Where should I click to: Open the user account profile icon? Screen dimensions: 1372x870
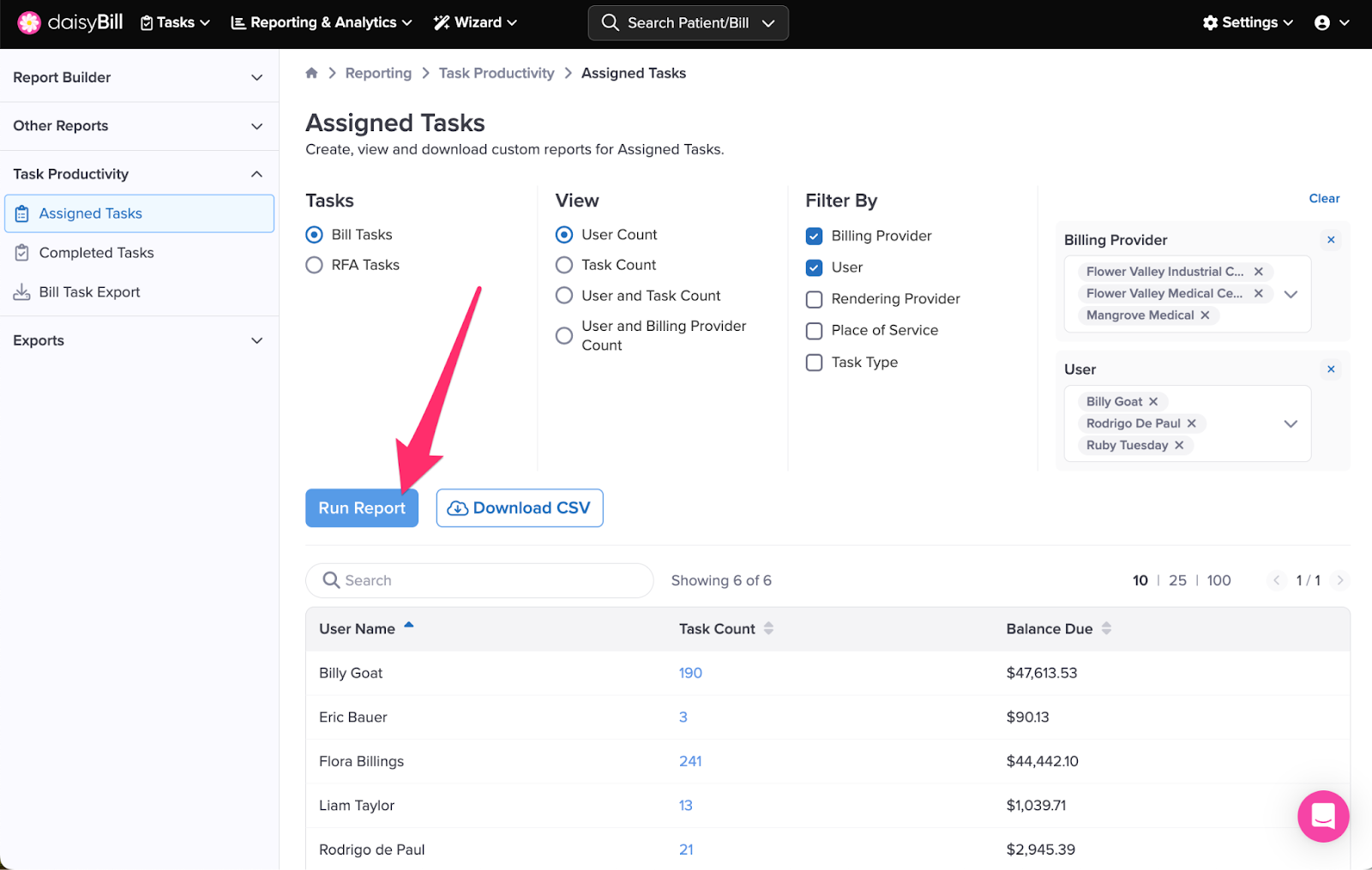point(1322,23)
